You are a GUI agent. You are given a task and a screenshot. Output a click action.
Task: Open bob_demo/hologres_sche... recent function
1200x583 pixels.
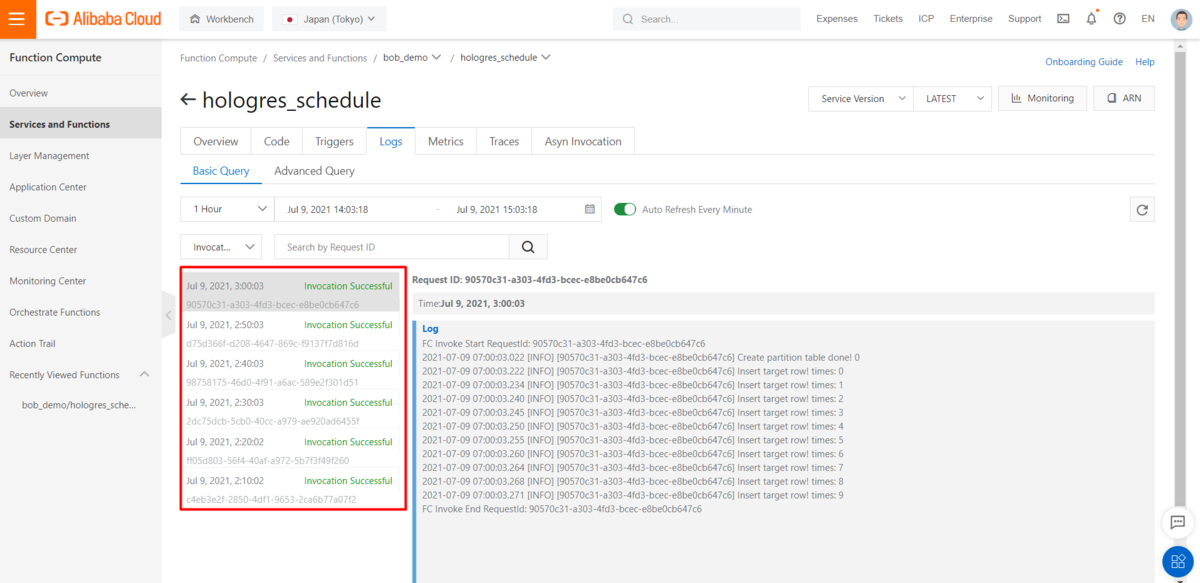[x=80, y=405]
